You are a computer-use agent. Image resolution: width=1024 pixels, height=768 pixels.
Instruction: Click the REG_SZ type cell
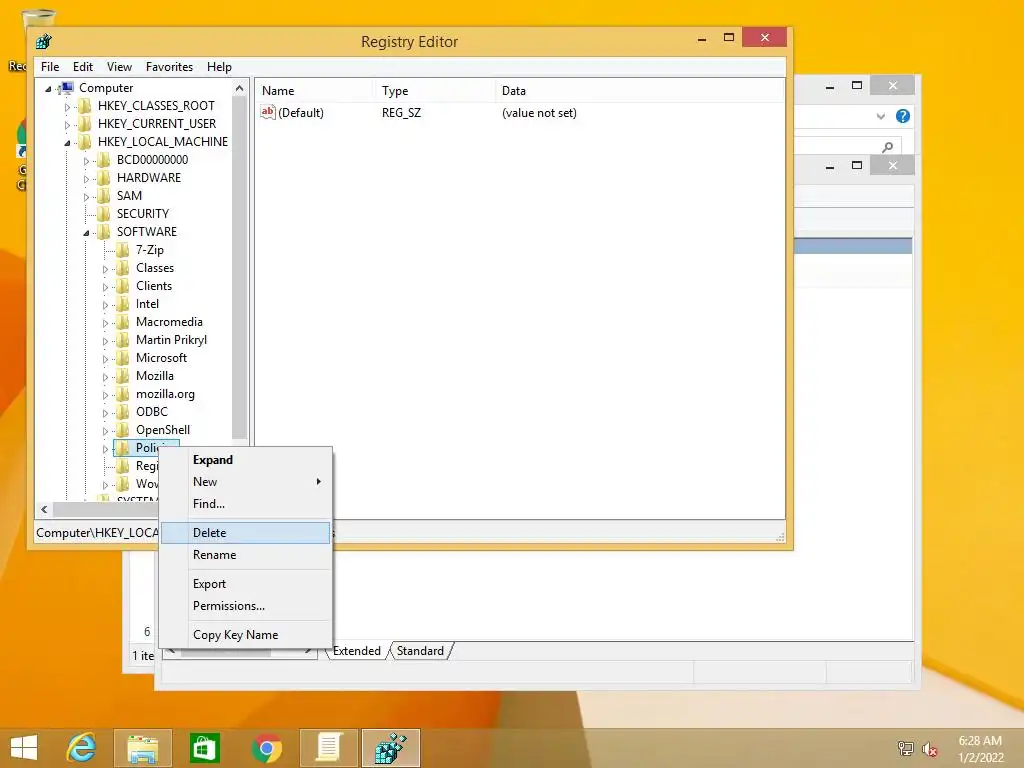coord(402,113)
